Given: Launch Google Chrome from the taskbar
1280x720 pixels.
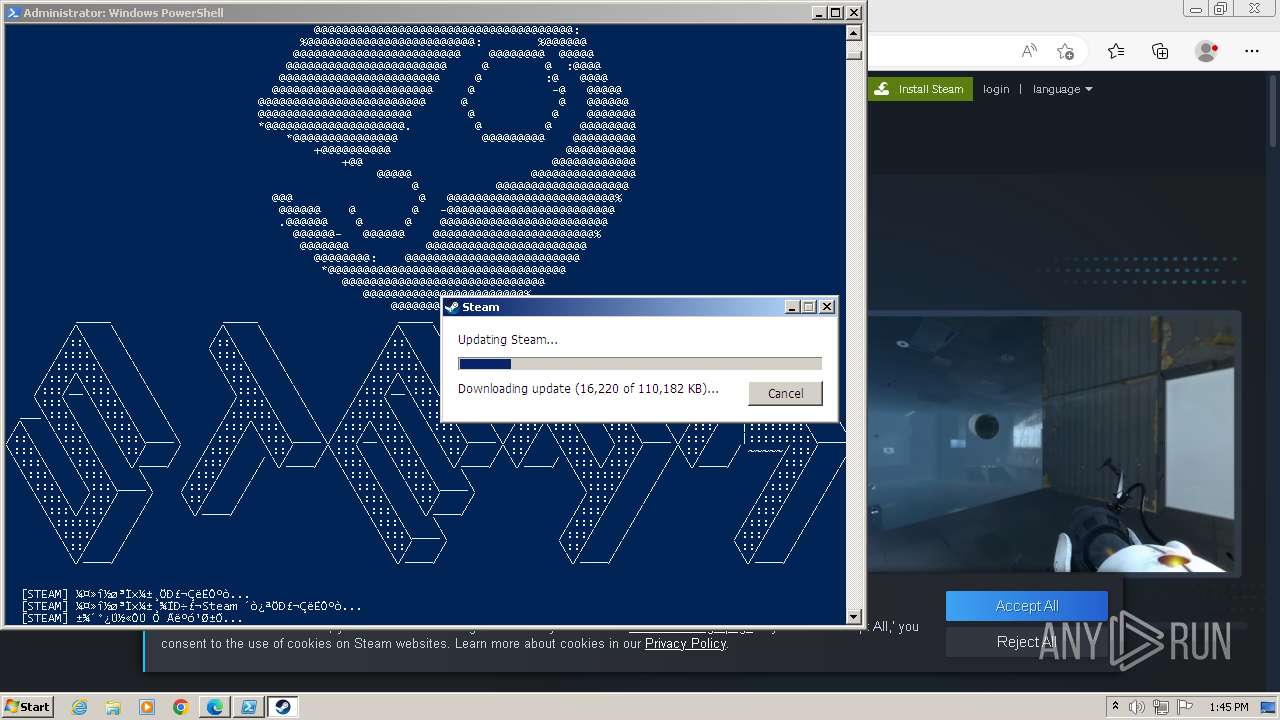Looking at the screenshot, I should 180,707.
